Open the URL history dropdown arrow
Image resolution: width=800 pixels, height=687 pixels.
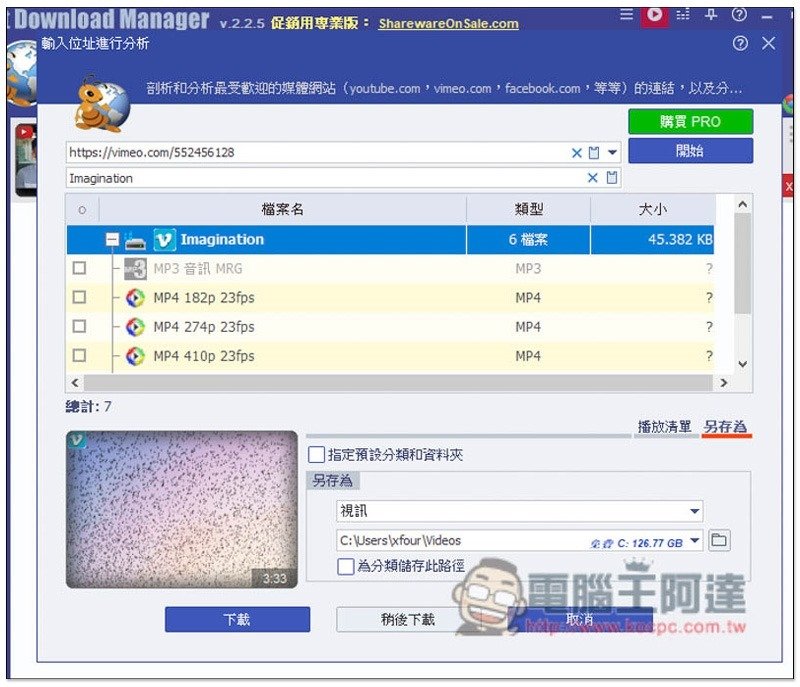pos(612,152)
